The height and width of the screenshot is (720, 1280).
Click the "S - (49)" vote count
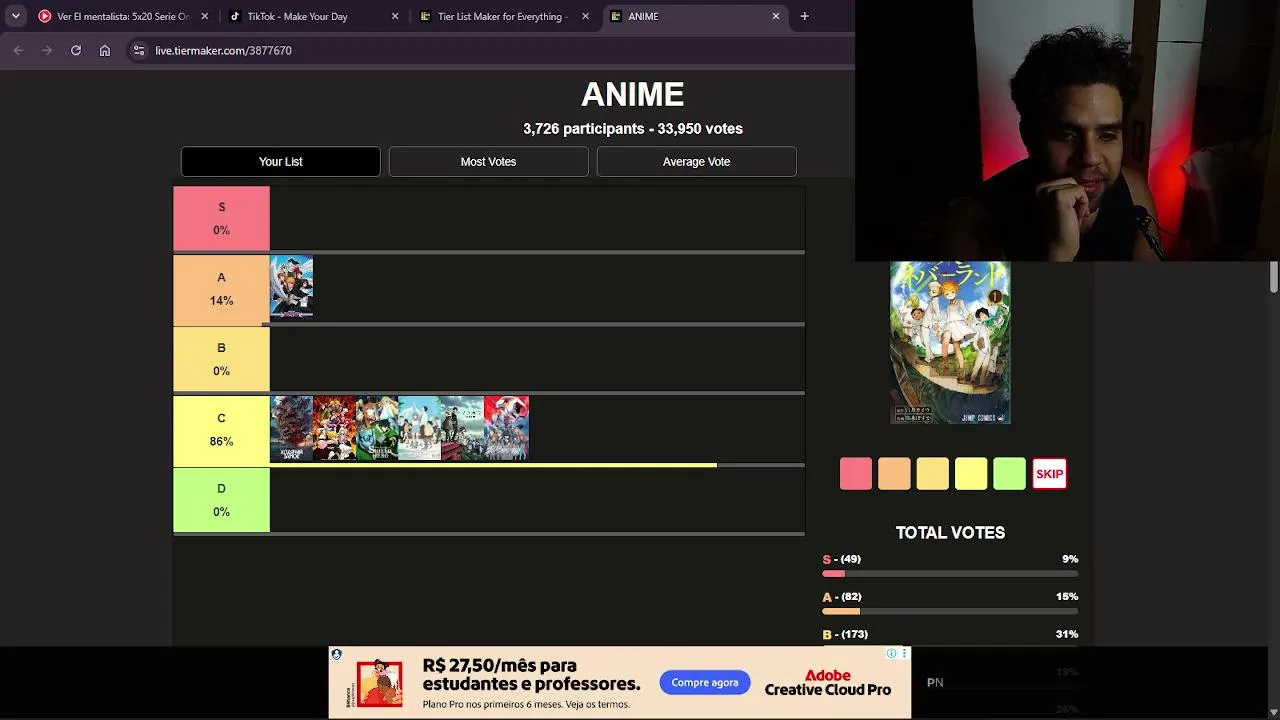tap(842, 559)
